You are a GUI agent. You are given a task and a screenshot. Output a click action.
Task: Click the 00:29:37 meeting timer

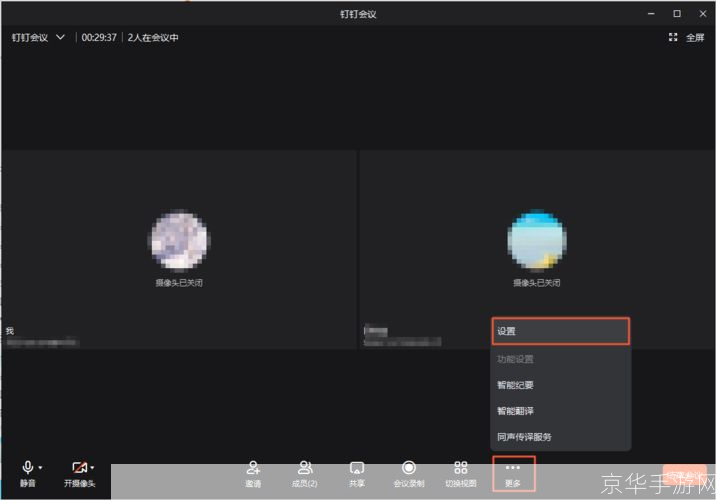pos(99,37)
